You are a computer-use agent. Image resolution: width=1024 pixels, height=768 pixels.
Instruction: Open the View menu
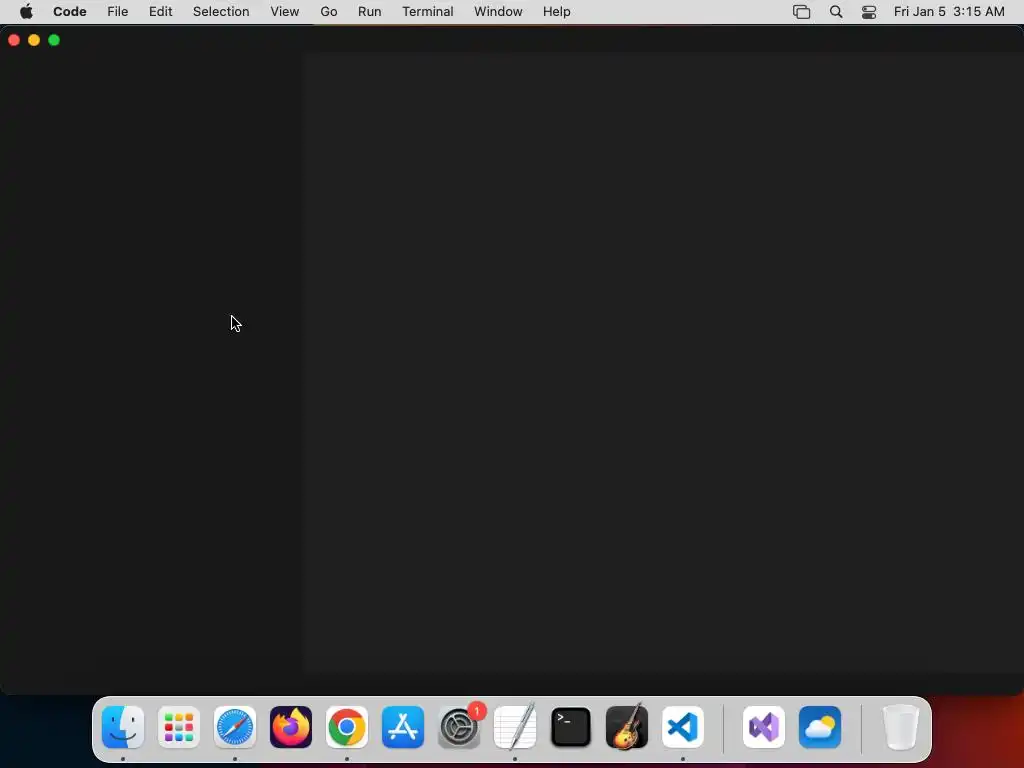point(285,12)
